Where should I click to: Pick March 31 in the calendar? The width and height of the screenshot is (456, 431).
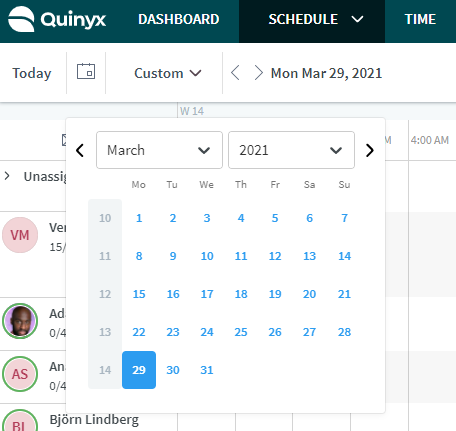pos(207,370)
